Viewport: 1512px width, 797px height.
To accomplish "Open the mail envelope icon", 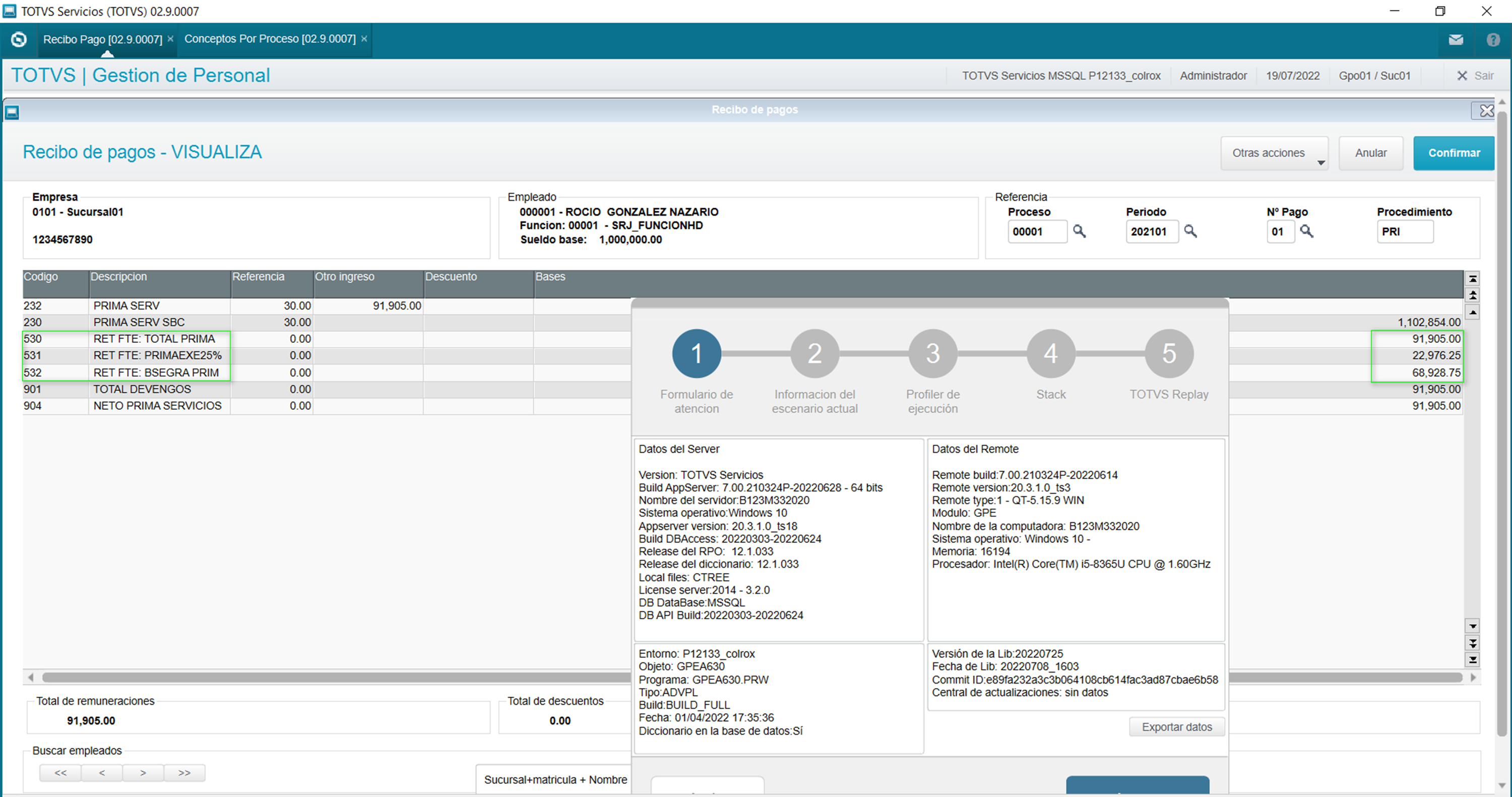I will tap(1455, 40).
